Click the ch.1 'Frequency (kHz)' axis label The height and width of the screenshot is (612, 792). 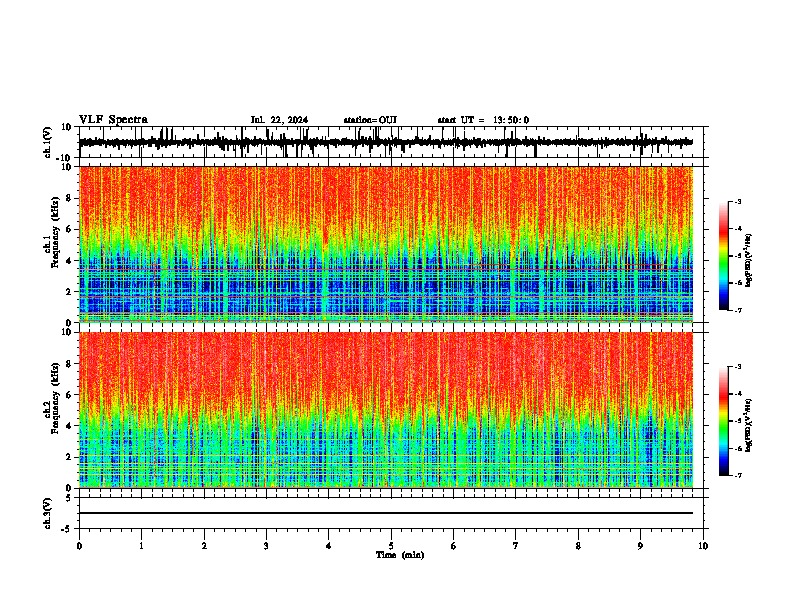[x=55, y=232]
